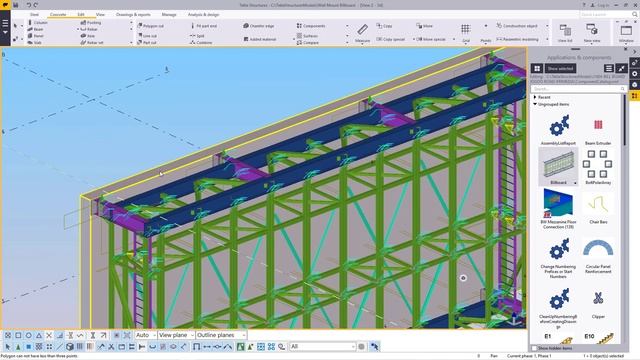Select Fit part end tool

pos(204,26)
